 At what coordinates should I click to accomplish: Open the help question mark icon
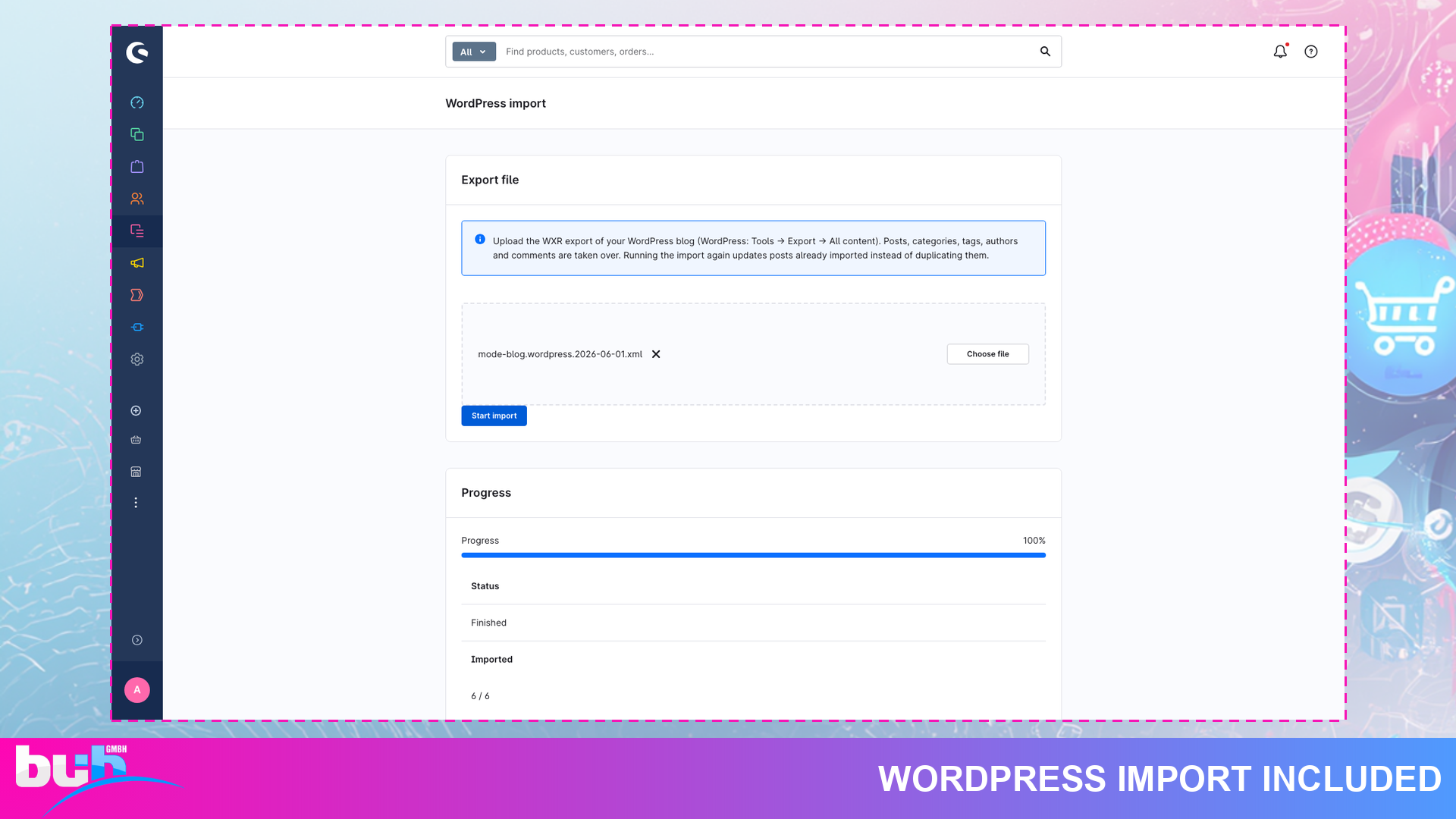click(x=1311, y=52)
